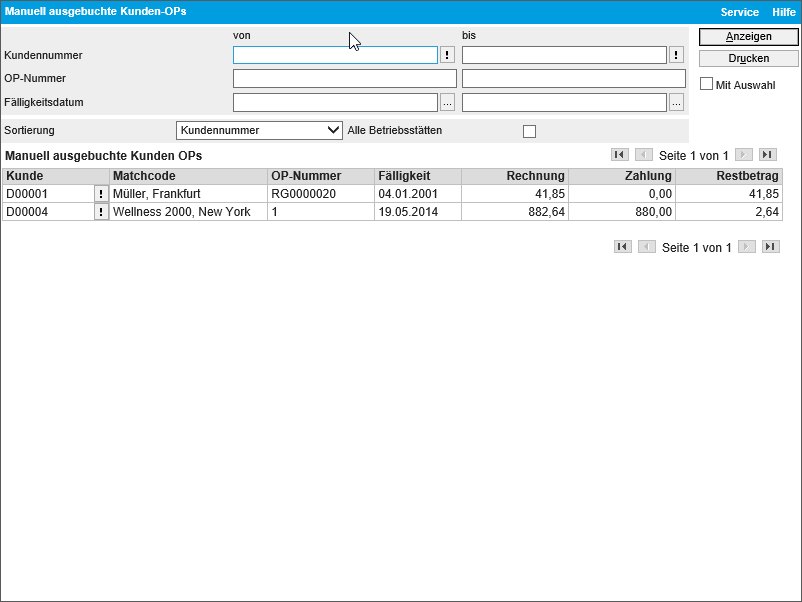Screen dimensions: 802x602
Task: Open details icon for customer D00001
Action: 101,194
